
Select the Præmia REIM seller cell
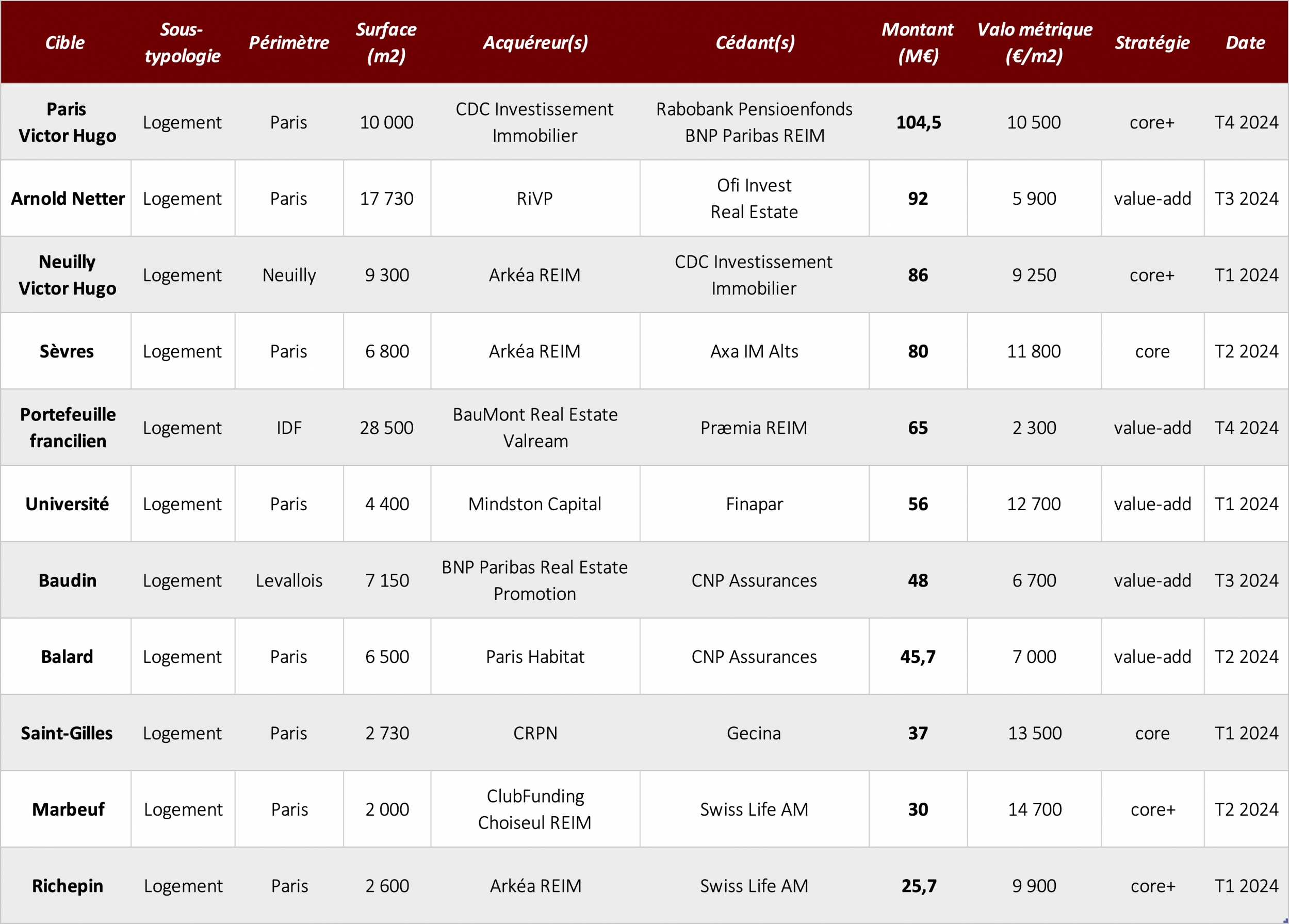click(754, 428)
